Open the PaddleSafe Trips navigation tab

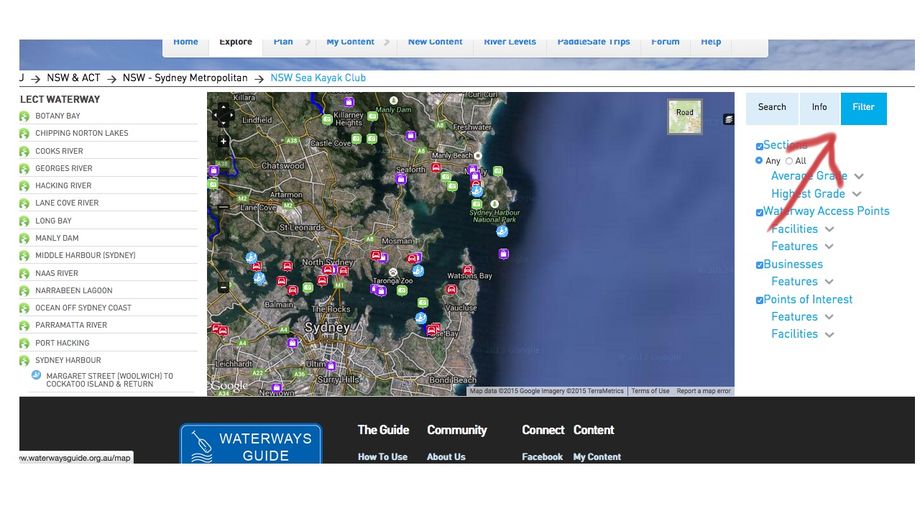click(x=594, y=43)
